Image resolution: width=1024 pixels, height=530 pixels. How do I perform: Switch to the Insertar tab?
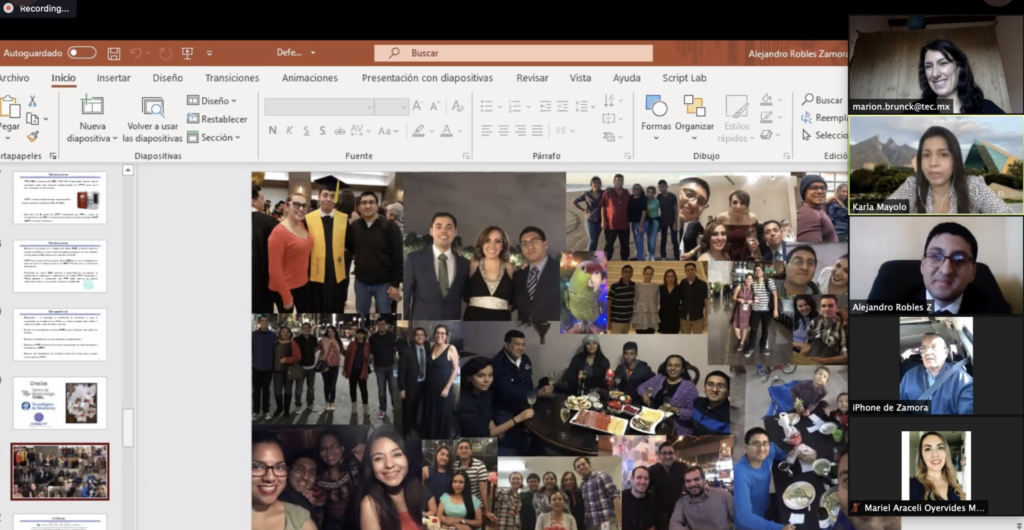pyautogui.click(x=114, y=78)
